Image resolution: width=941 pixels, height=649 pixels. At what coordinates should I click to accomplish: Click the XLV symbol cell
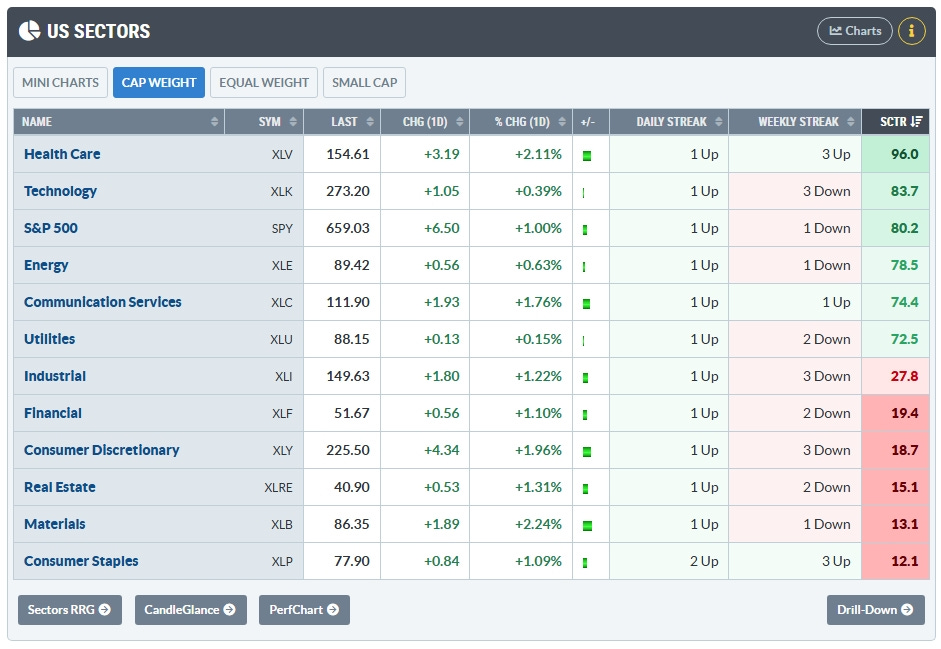click(282, 155)
